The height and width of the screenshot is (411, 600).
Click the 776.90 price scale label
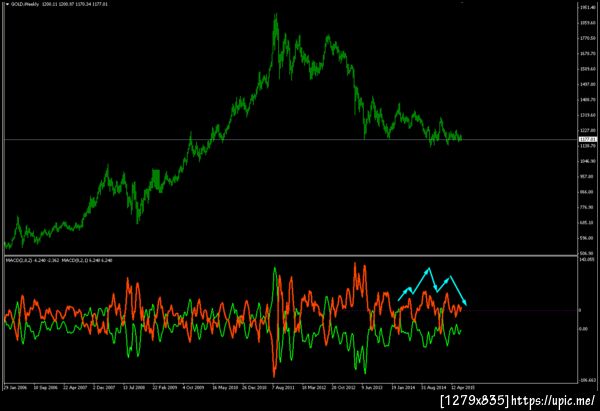pos(588,207)
